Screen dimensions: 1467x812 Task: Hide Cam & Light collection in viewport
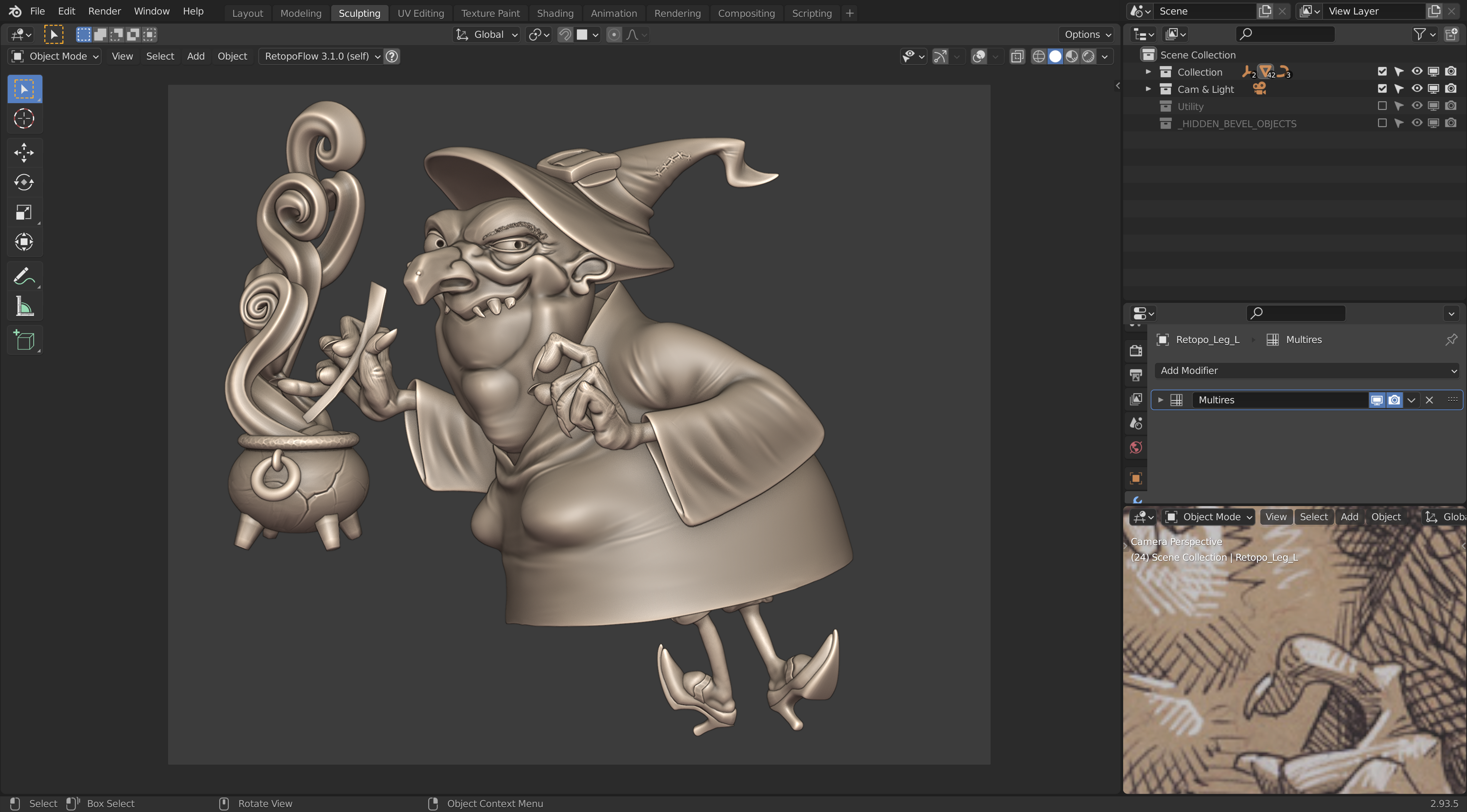[1416, 89]
